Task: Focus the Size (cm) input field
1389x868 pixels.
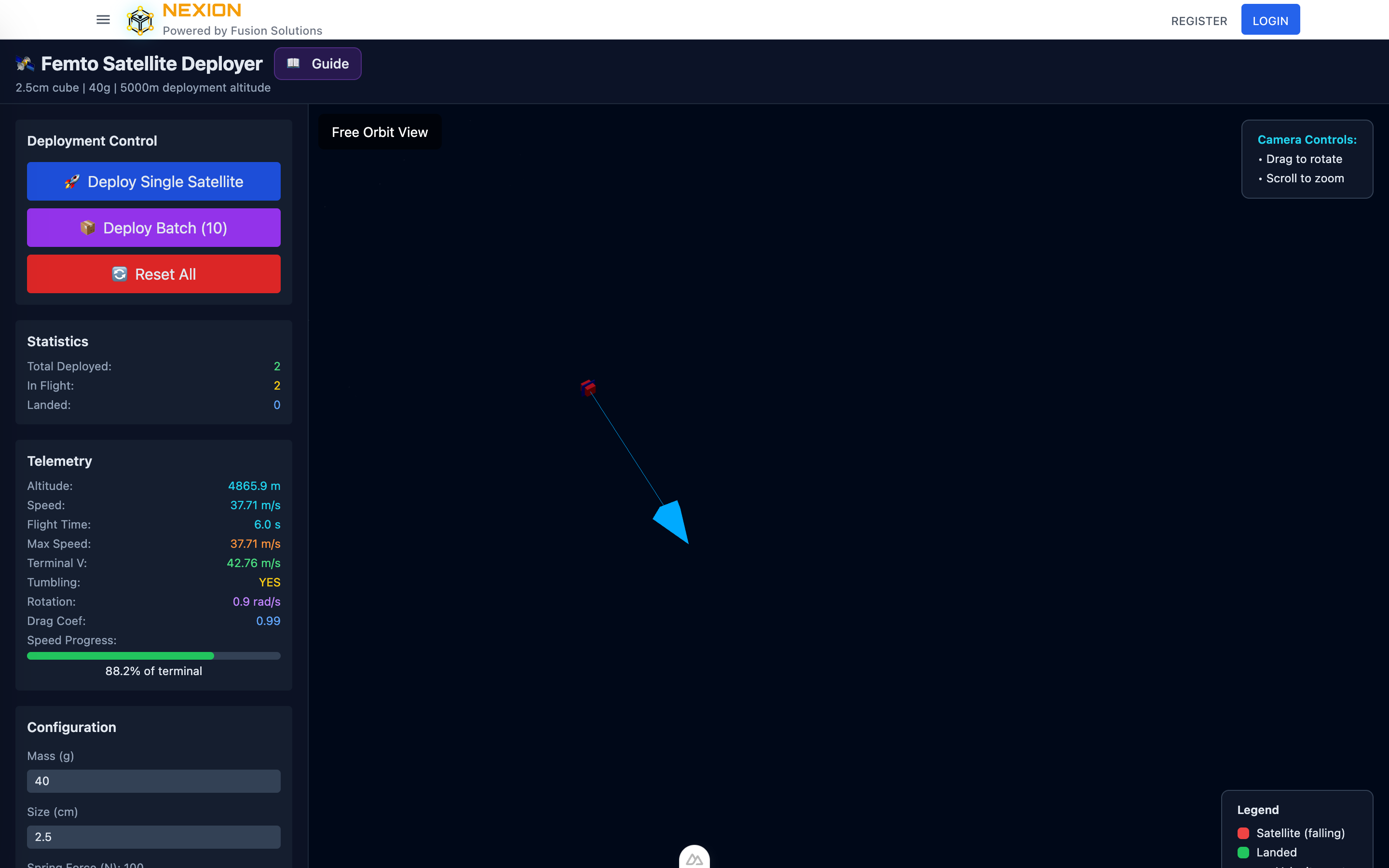Action: pyautogui.click(x=154, y=837)
